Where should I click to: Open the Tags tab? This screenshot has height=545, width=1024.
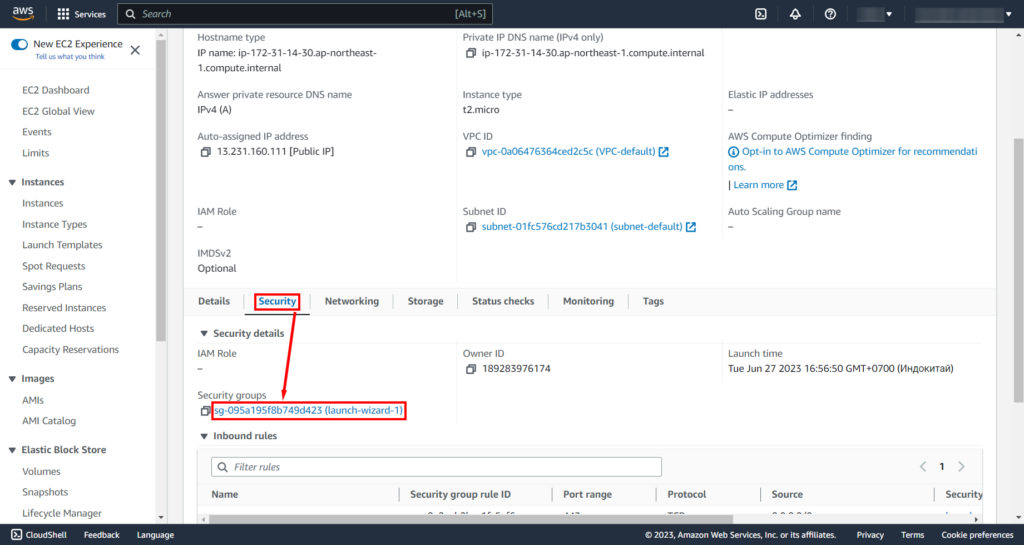click(653, 301)
